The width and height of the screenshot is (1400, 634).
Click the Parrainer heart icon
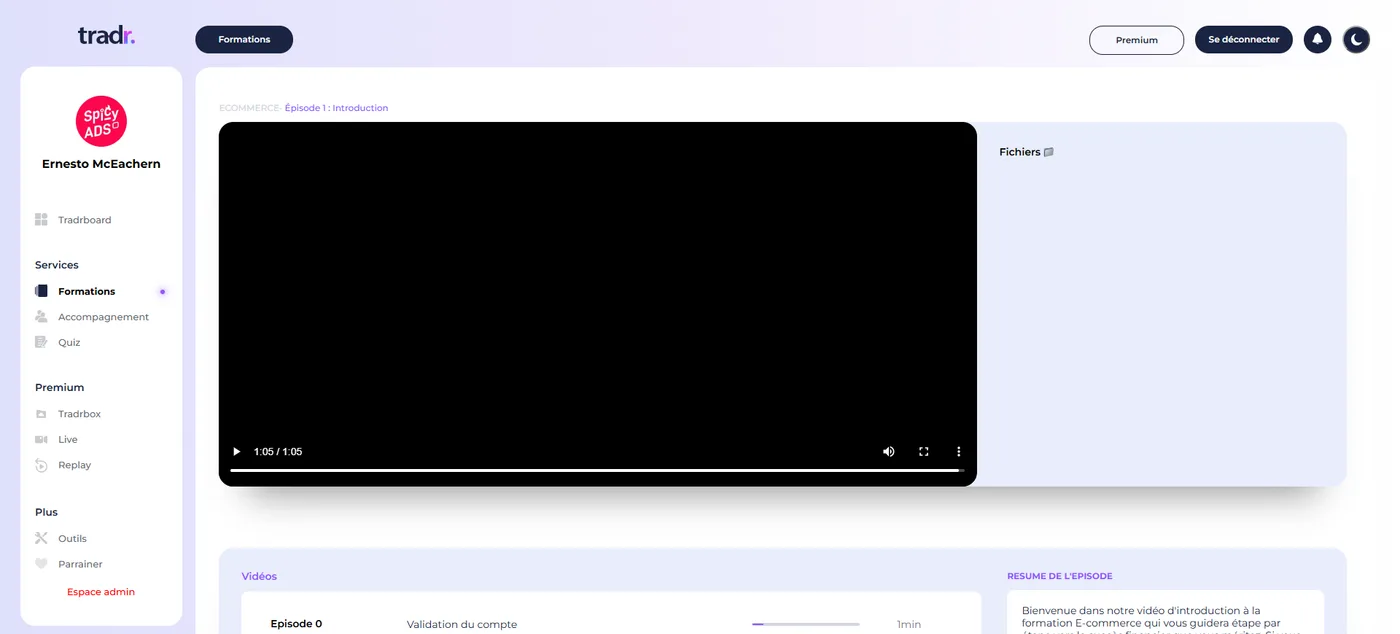pos(41,564)
